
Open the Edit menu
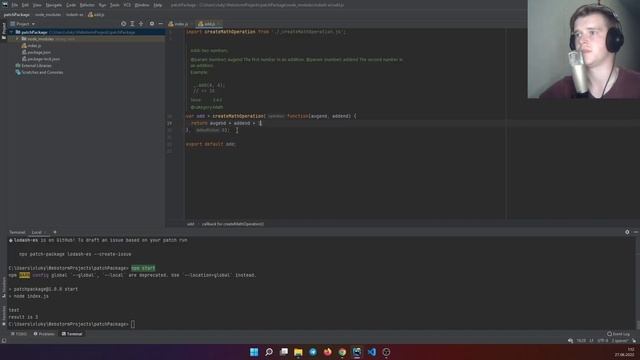tap(25, 5)
